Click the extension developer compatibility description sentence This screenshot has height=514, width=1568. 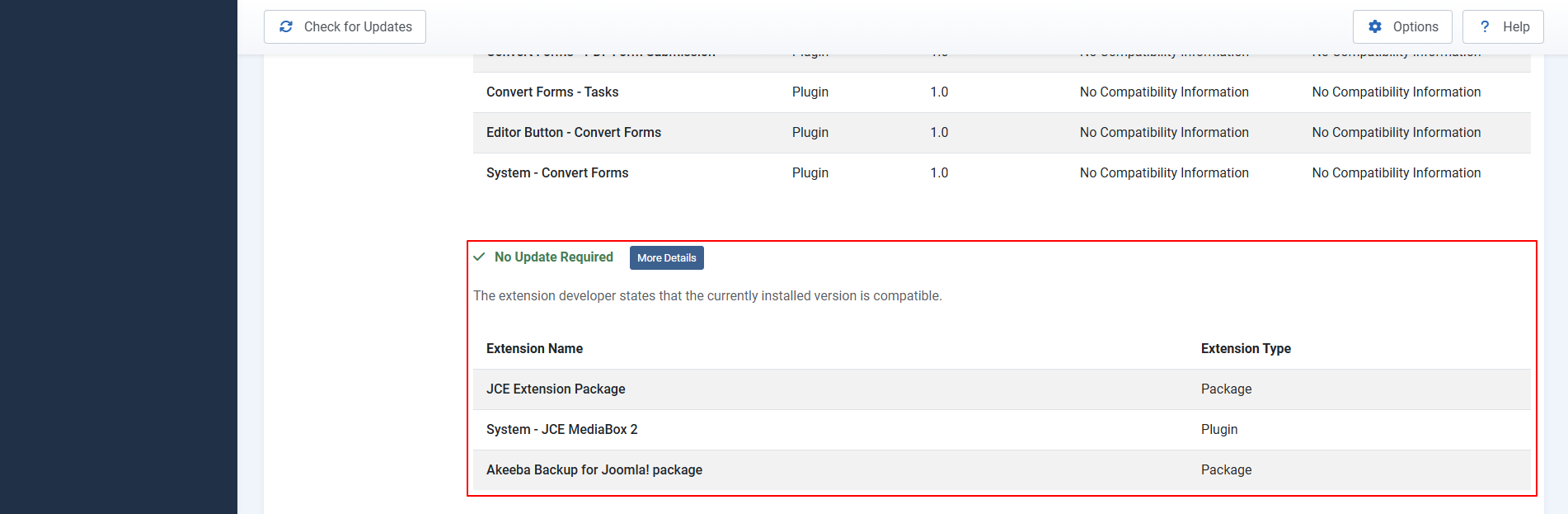point(707,296)
